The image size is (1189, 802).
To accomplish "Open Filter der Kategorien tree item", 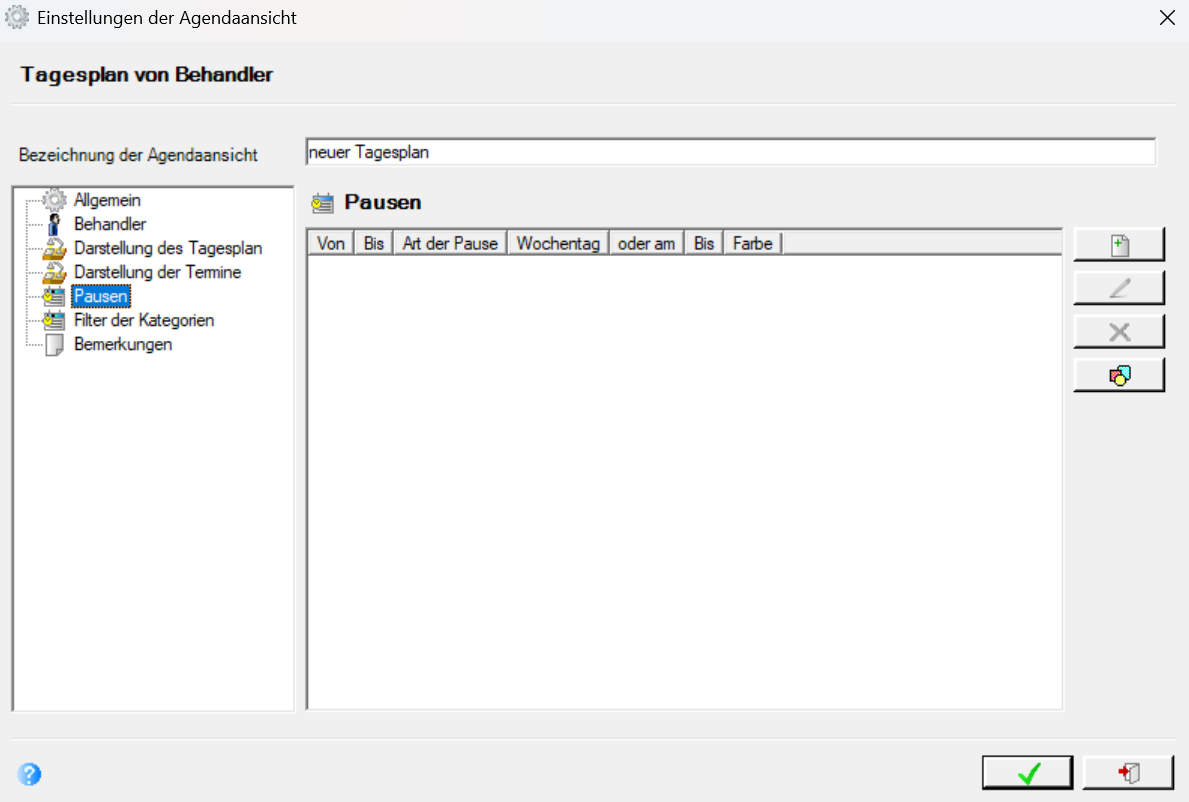I will tap(144, 320).
